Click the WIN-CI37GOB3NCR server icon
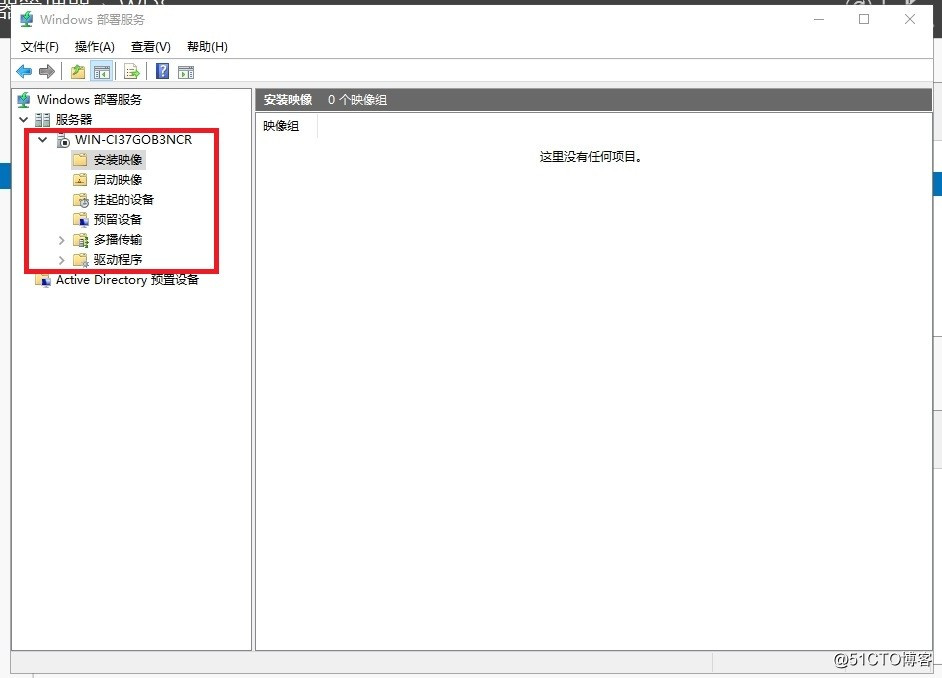The height and width of the screenshot is (678, 942). tap(63, 140)
